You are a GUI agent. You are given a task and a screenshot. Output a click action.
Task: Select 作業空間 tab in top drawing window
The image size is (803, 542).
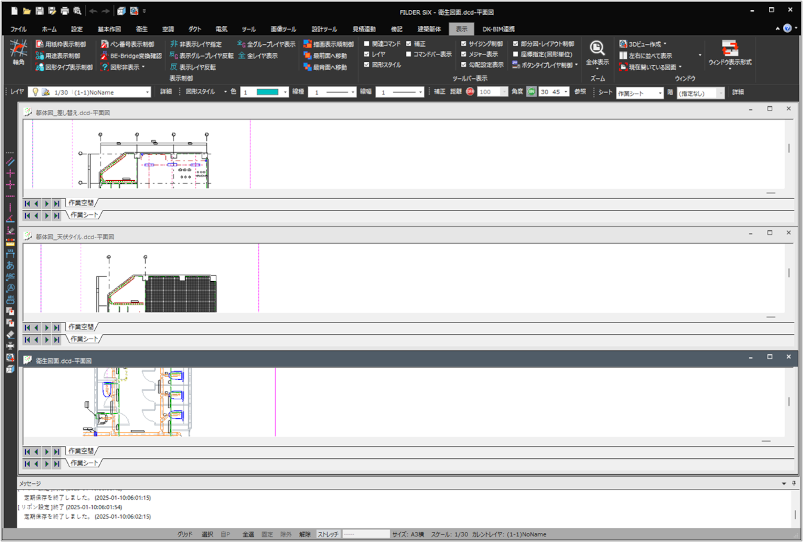pos(82,203)
